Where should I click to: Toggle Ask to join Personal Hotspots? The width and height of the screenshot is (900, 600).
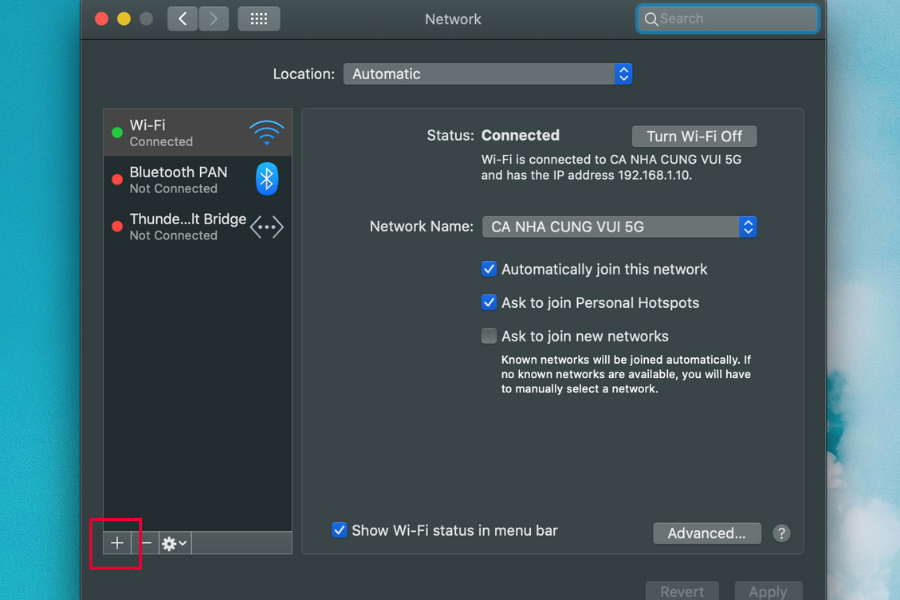pyautogui.click(x=489, y=302)
